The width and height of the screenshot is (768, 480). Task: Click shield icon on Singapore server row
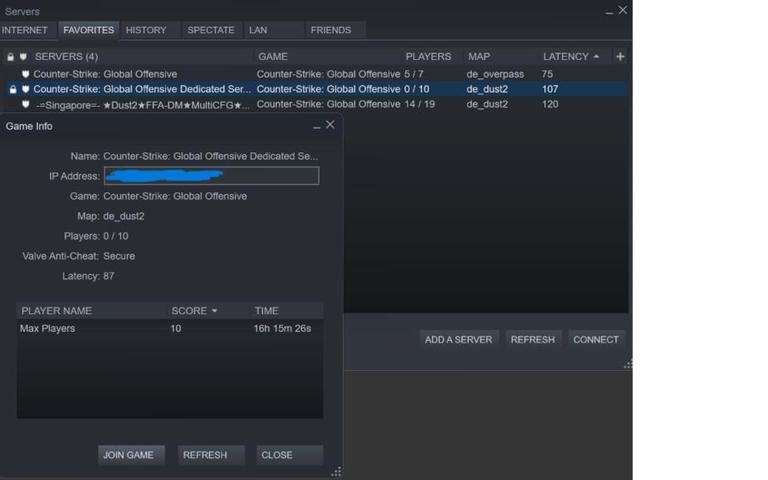[25, 104]
